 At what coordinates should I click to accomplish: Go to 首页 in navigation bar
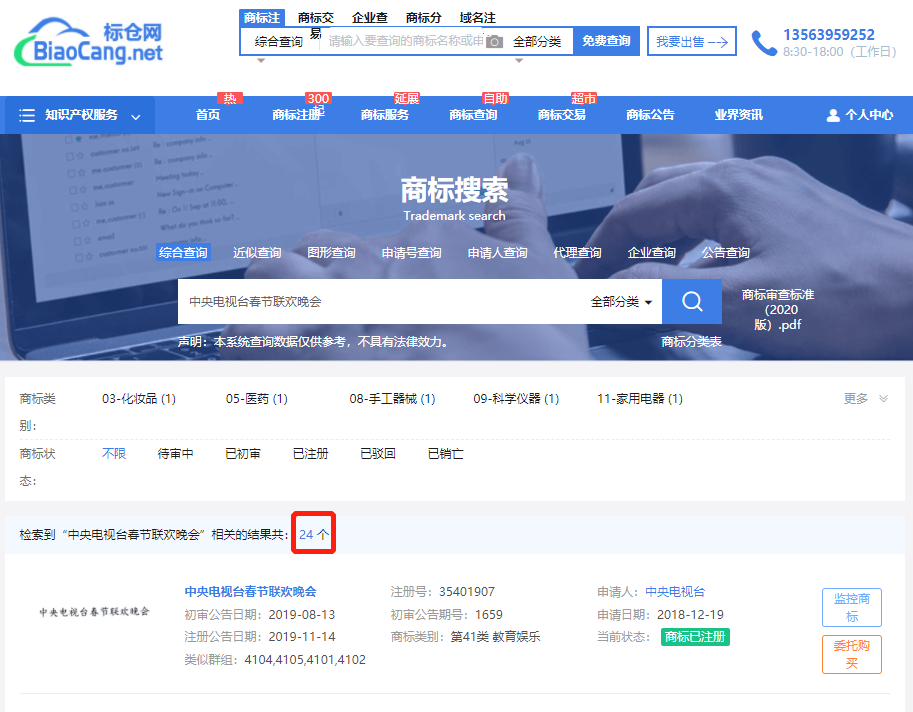[x=208, y=115]
